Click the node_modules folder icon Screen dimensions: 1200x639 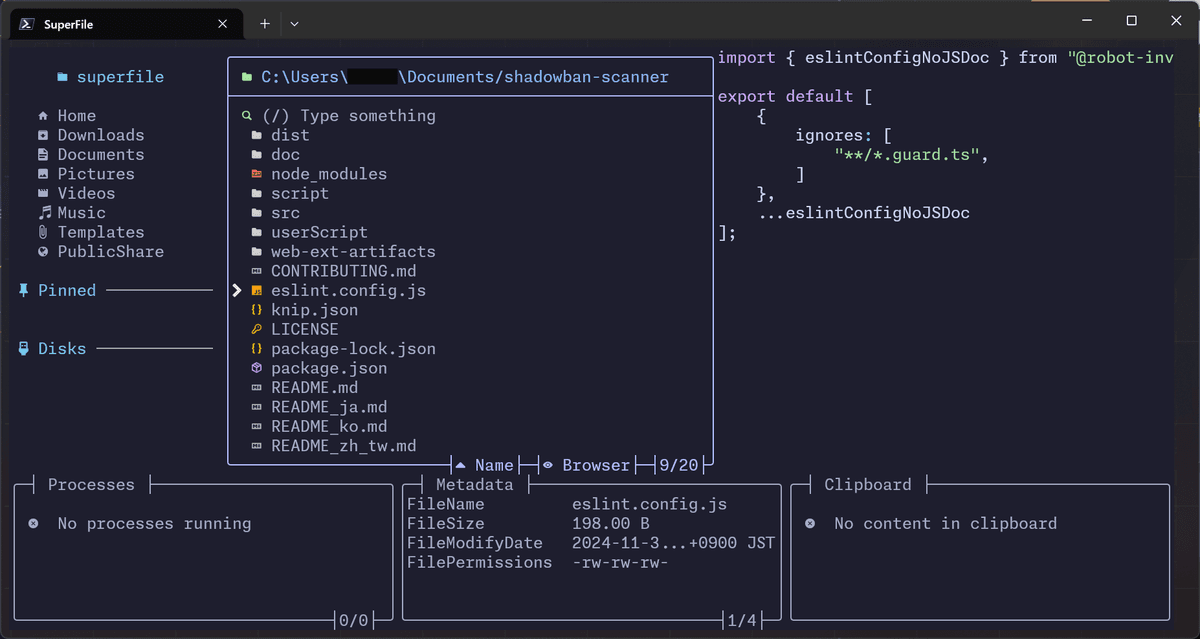(x=256, y=174)
